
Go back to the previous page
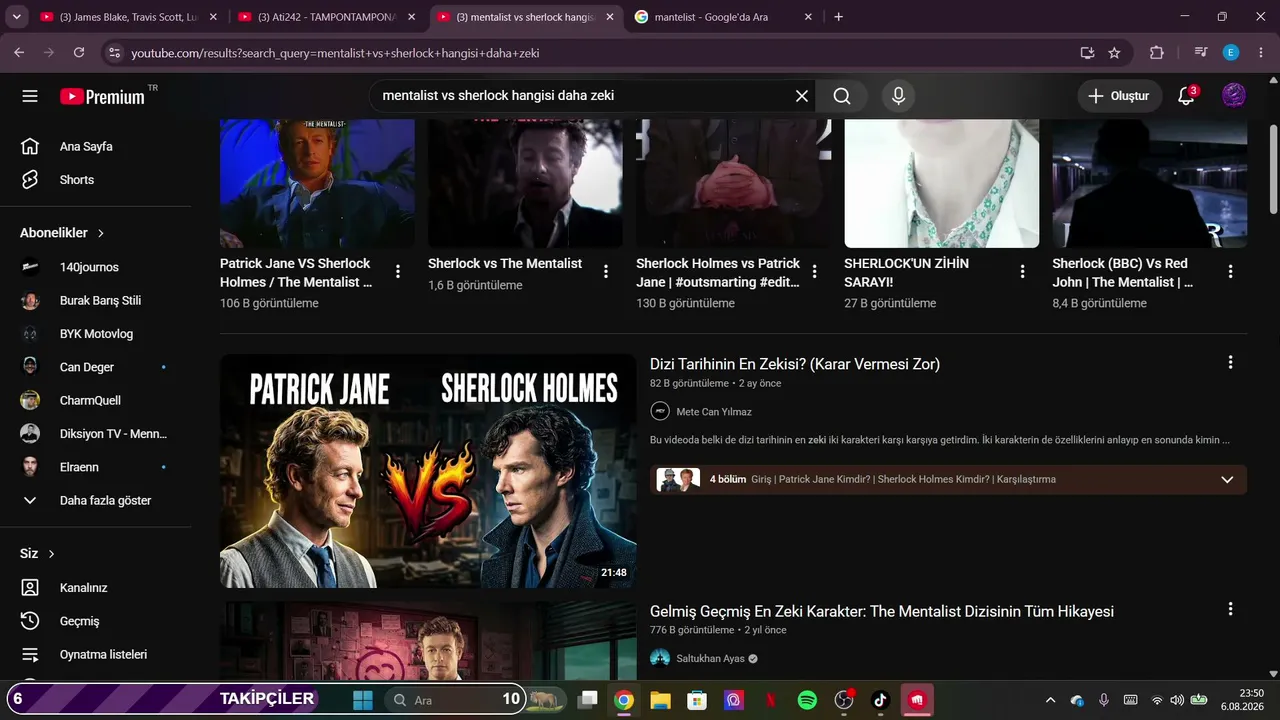(19, 52)
